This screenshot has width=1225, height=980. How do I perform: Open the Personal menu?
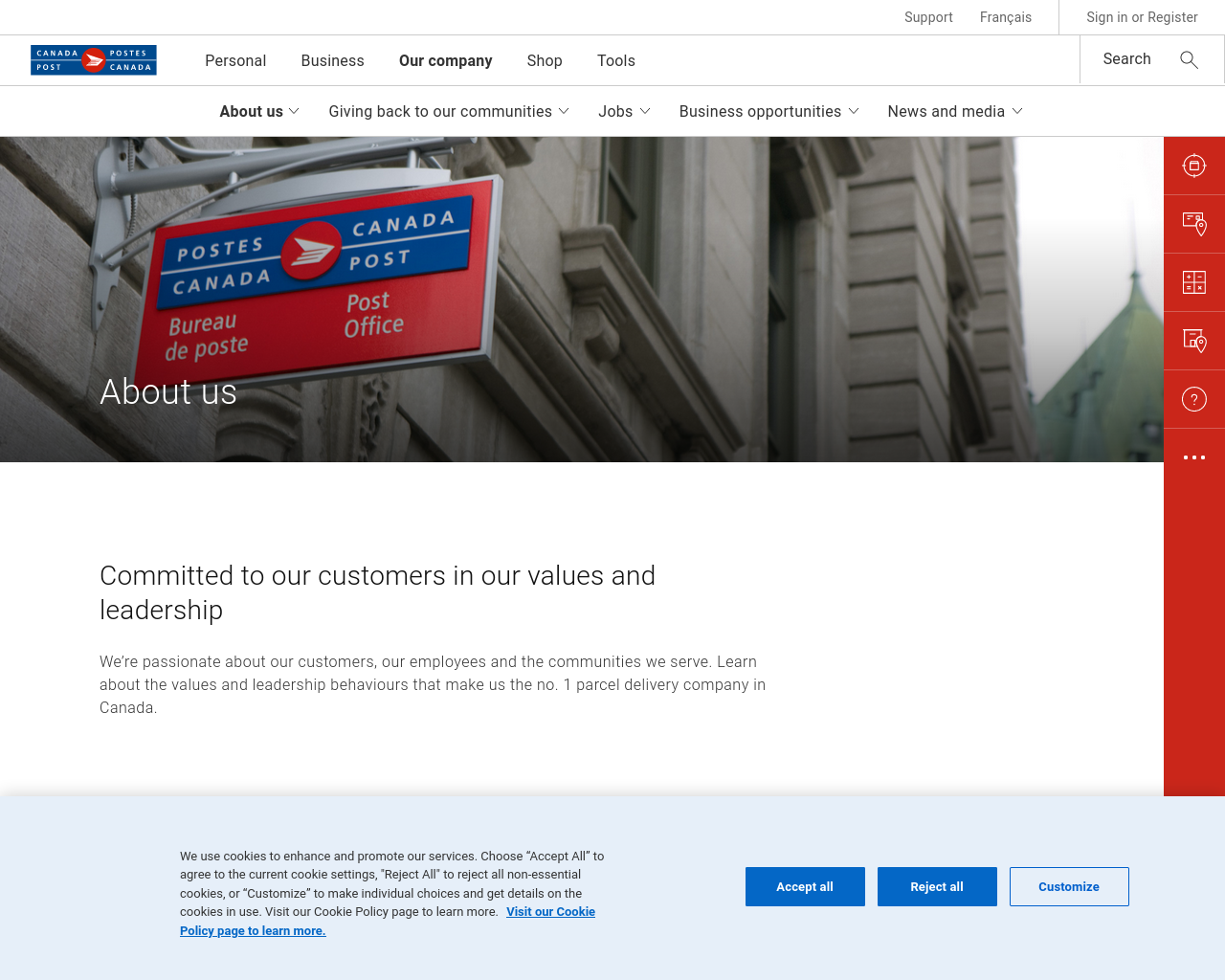(x=235, y=60)
